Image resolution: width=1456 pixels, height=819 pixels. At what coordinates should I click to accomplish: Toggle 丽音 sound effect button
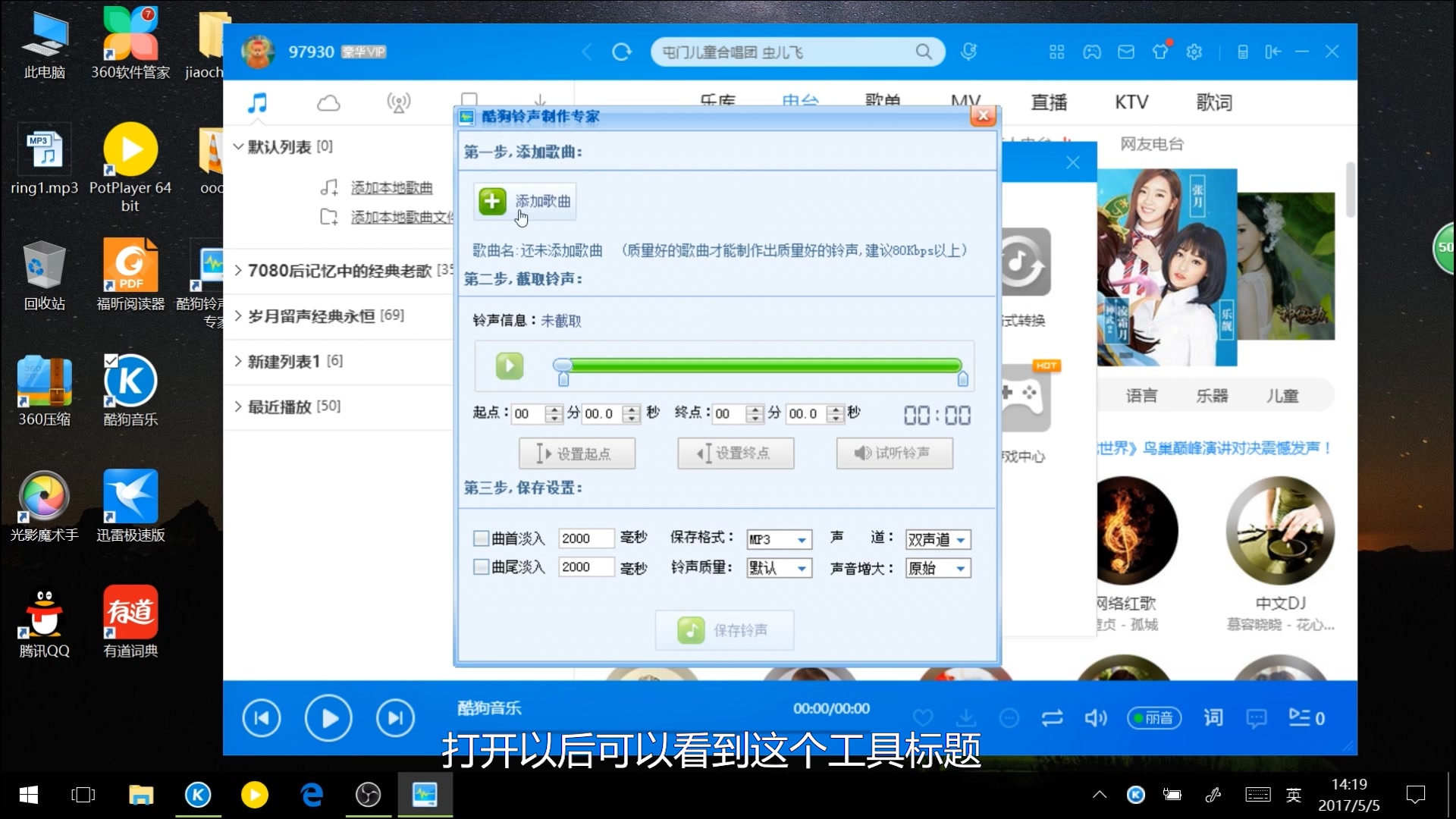point(1154,718)
